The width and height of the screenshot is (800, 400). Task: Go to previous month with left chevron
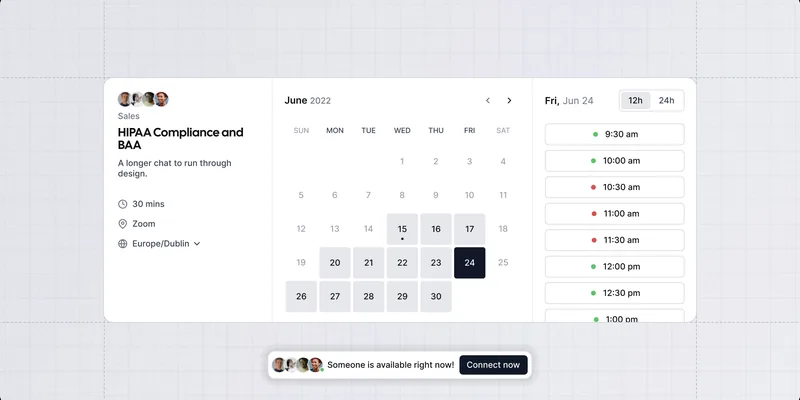488,101
